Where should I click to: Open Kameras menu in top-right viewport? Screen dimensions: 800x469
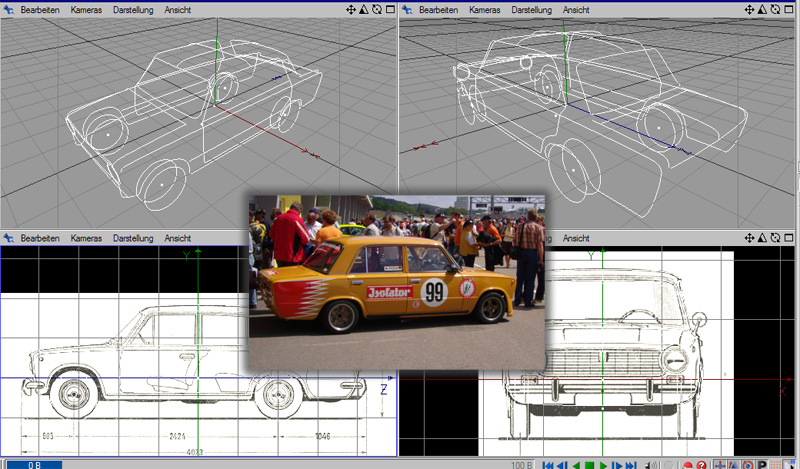click(x=485, y=9)
